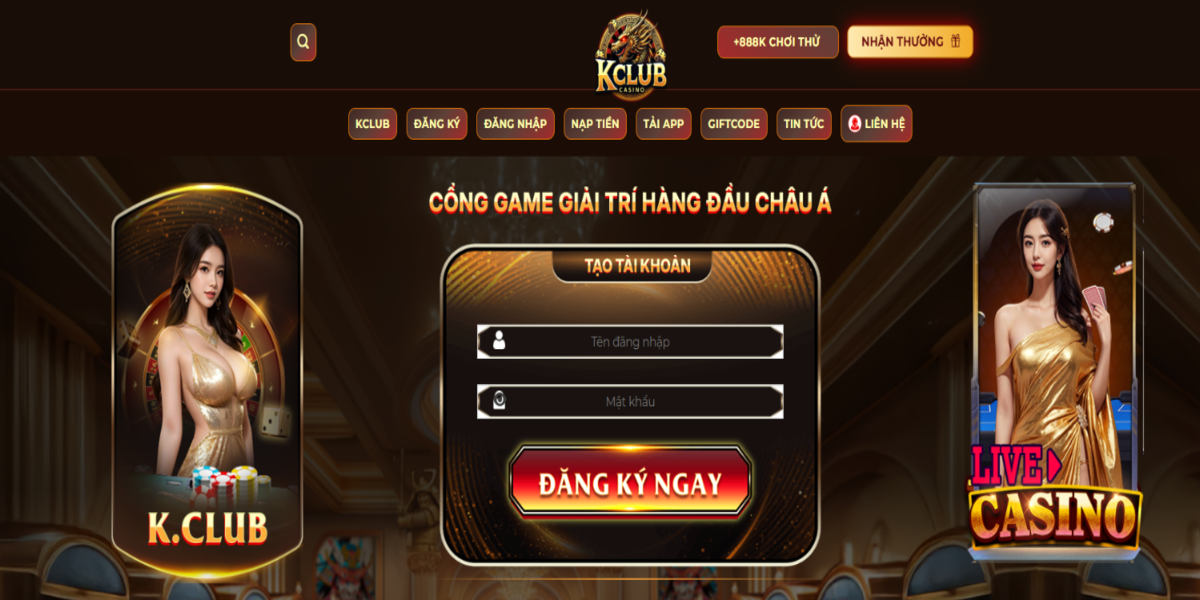Click the Live Casino play arrow icon

tap(1052, 466)
